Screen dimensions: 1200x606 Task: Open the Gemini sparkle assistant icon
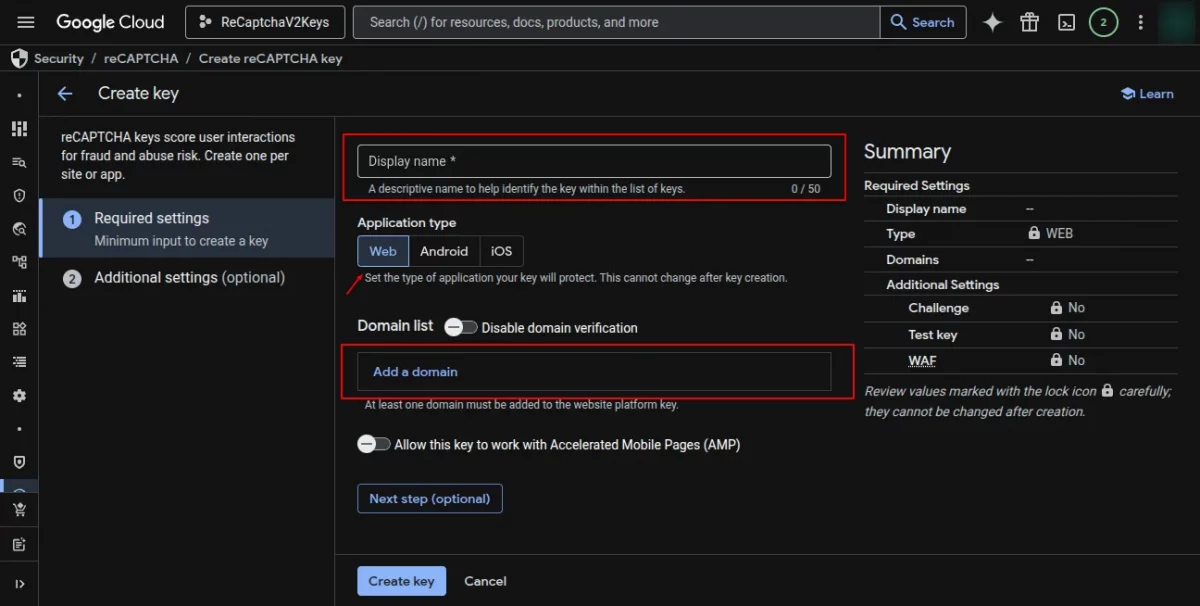point(992,22)
